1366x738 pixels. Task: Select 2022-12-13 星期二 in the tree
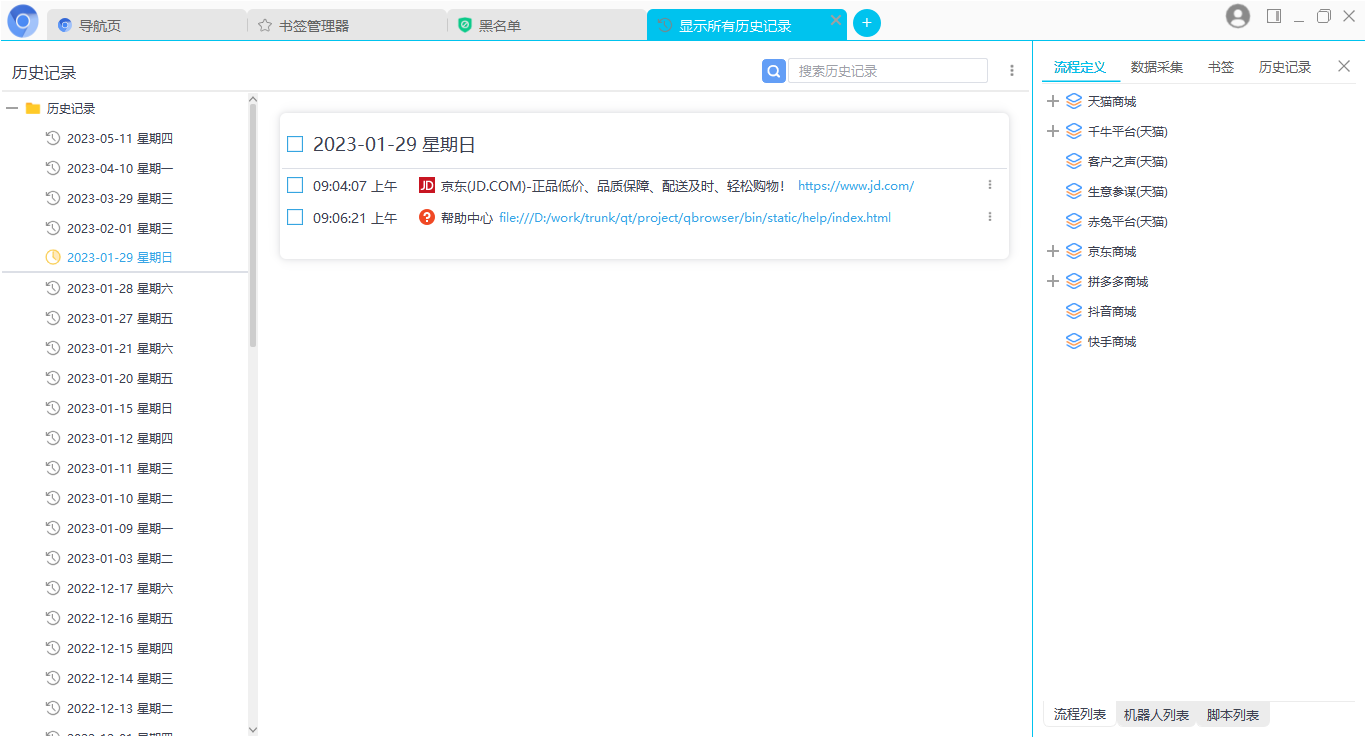pos(120,708)
